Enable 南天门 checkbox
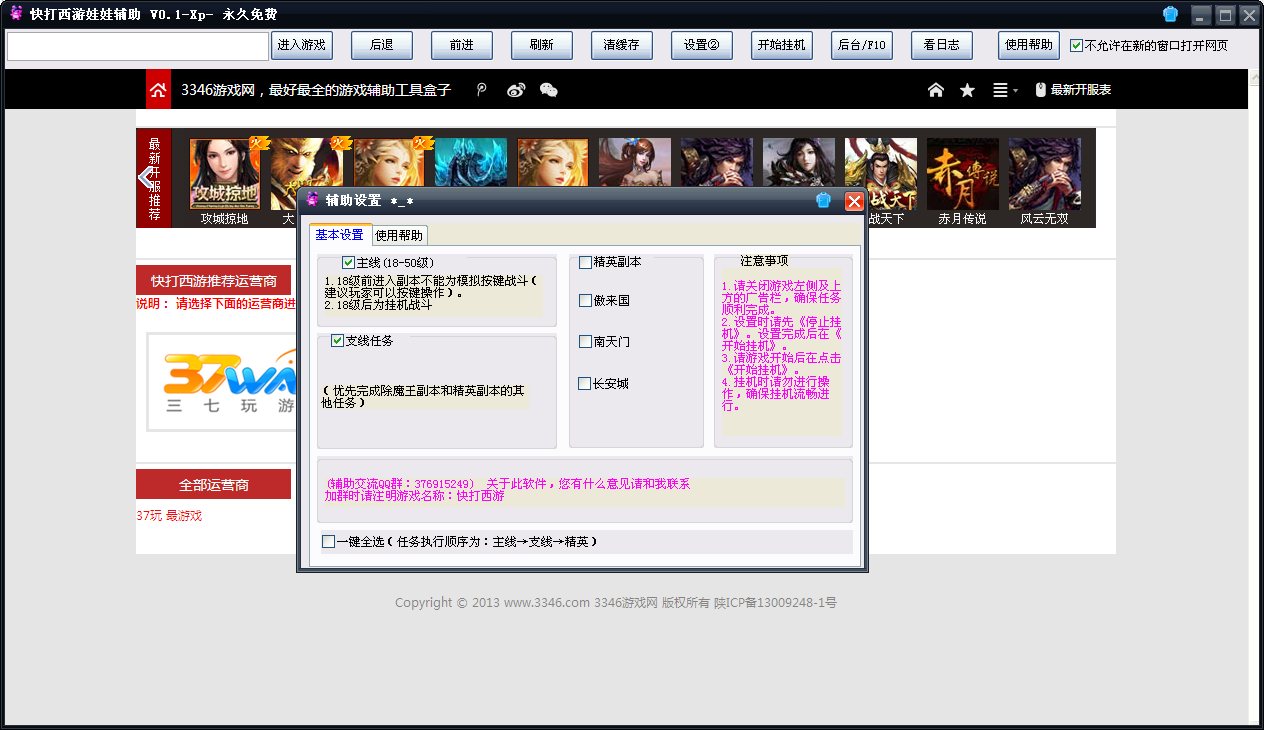This screenshot has width=1264, height=730. tap(586, 342)
